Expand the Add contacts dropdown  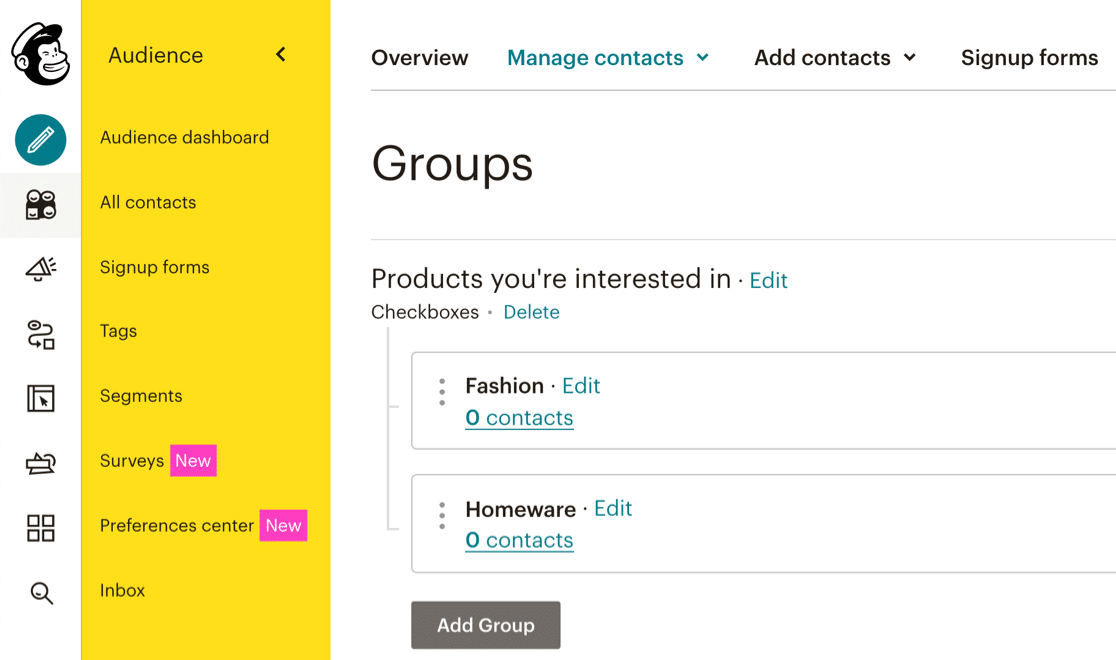(x=835, y=58)
